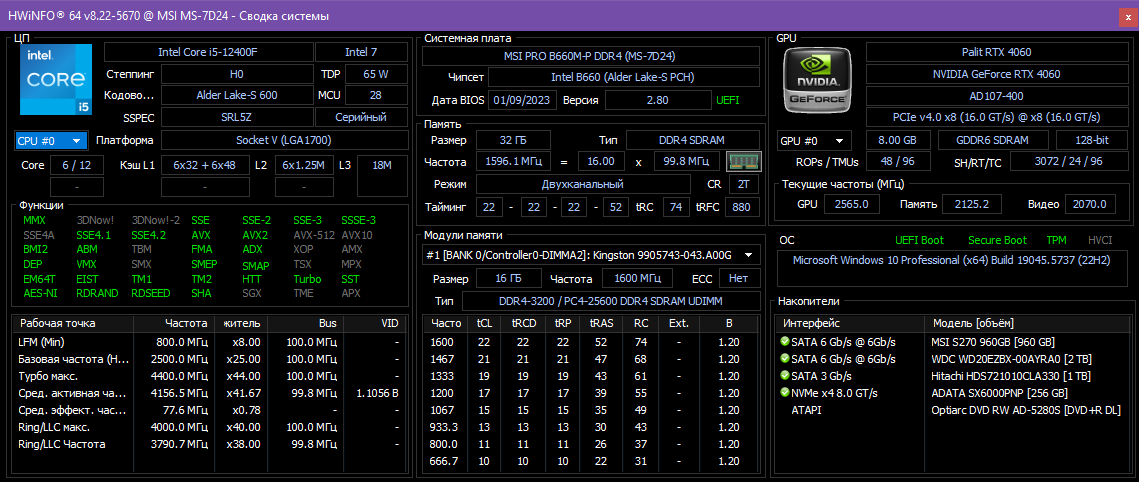Click the SHA feature label
This screenshot has width=1139, height=482.
pyautogui.click(x=201, y=293)
